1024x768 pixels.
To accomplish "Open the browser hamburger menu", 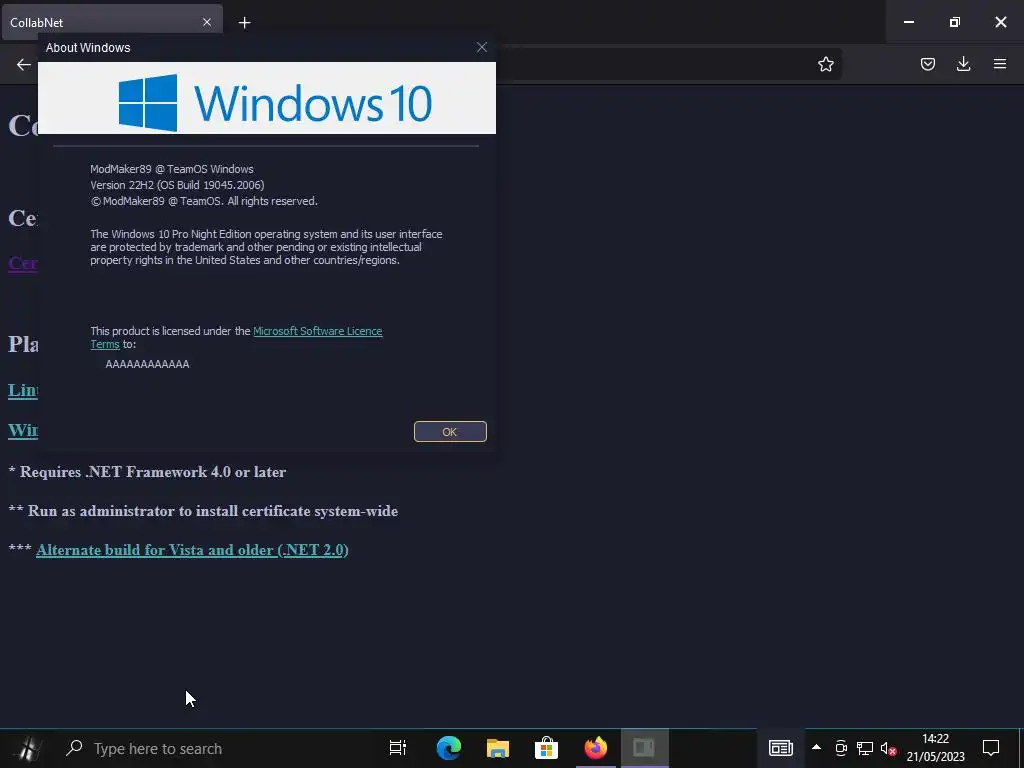I will click(1000, 64).
